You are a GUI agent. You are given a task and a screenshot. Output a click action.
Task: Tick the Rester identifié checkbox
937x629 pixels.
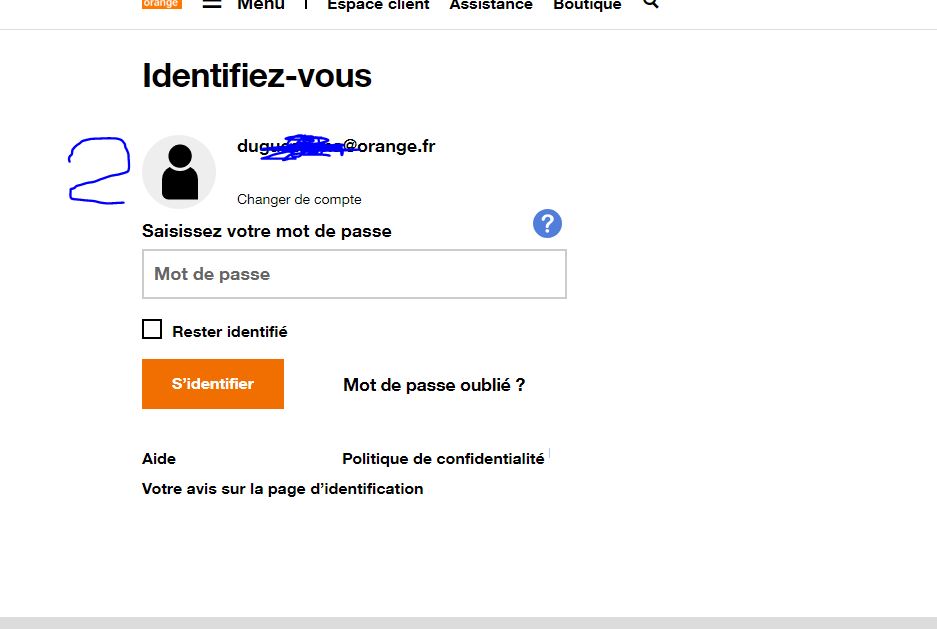click(x=152, y=329)
